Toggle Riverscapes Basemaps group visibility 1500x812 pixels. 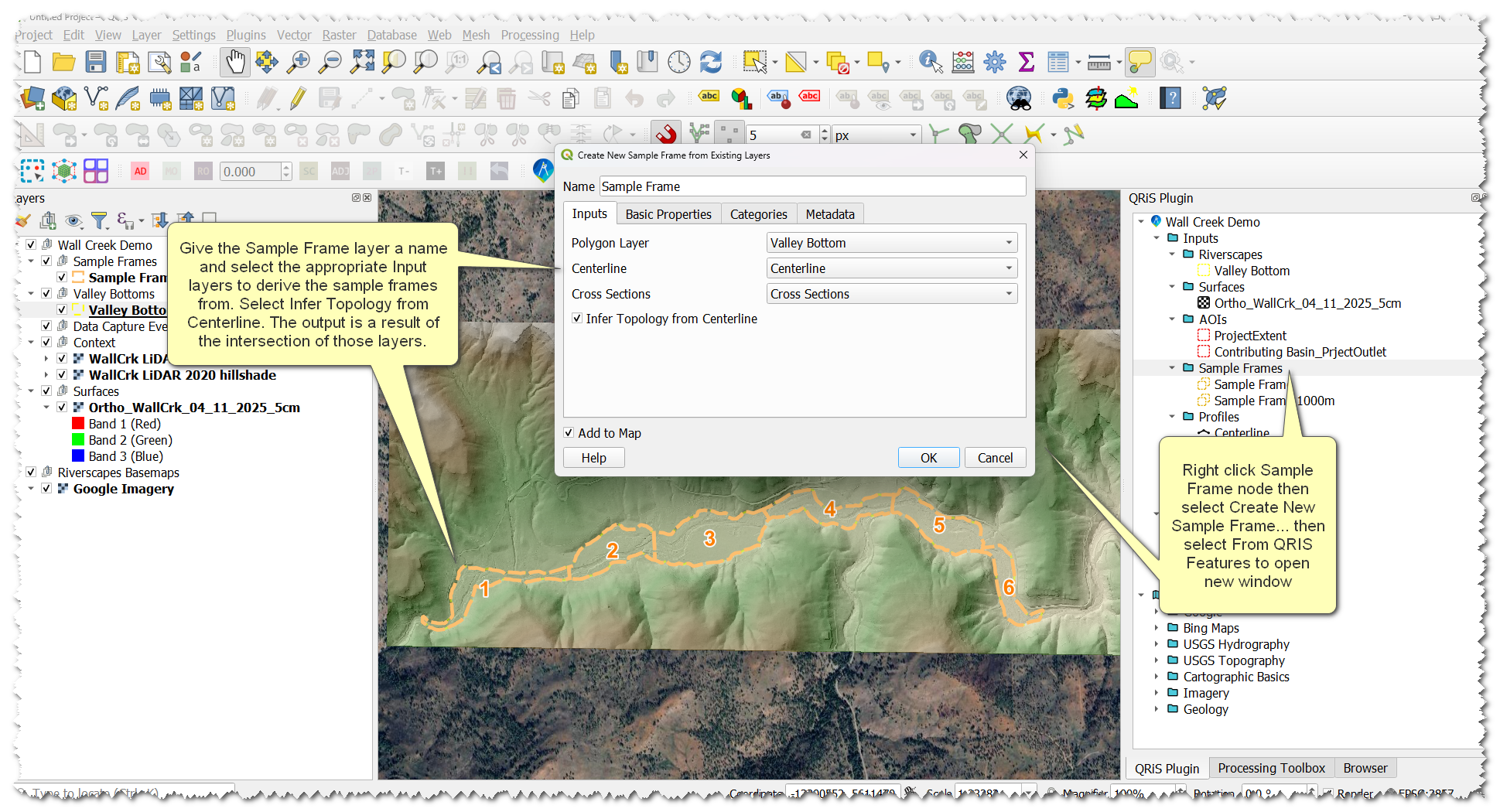[x=31, y=473]
